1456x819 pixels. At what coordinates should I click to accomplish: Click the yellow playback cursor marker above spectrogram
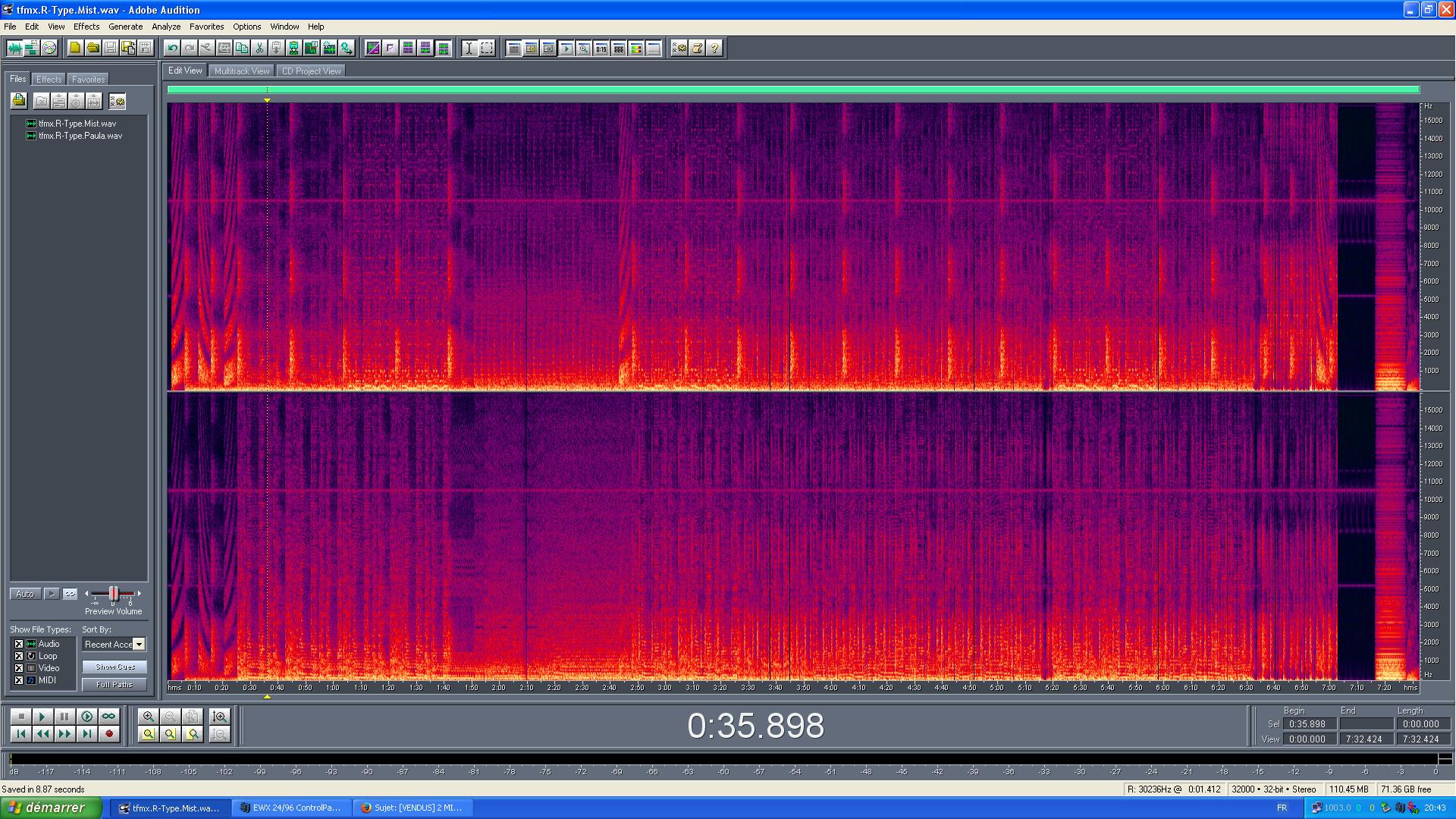click(267, 100)
